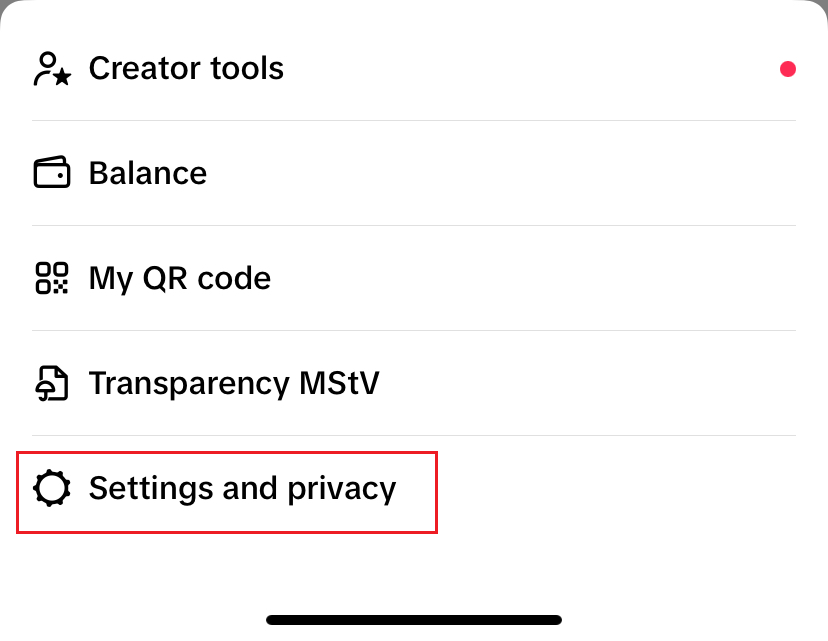Click the red-outlined highlighted row

(x=226, y=491)
